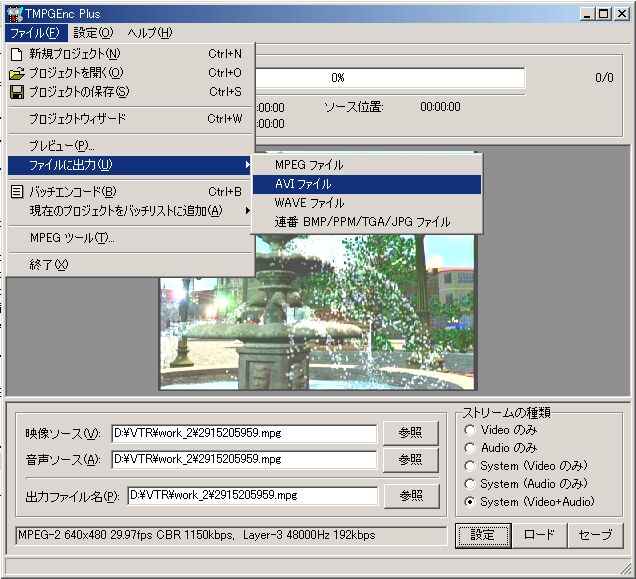This screenshot has height=579, width=636.
Task: Click the 0/0 frame counter
Action: [604, 78]
